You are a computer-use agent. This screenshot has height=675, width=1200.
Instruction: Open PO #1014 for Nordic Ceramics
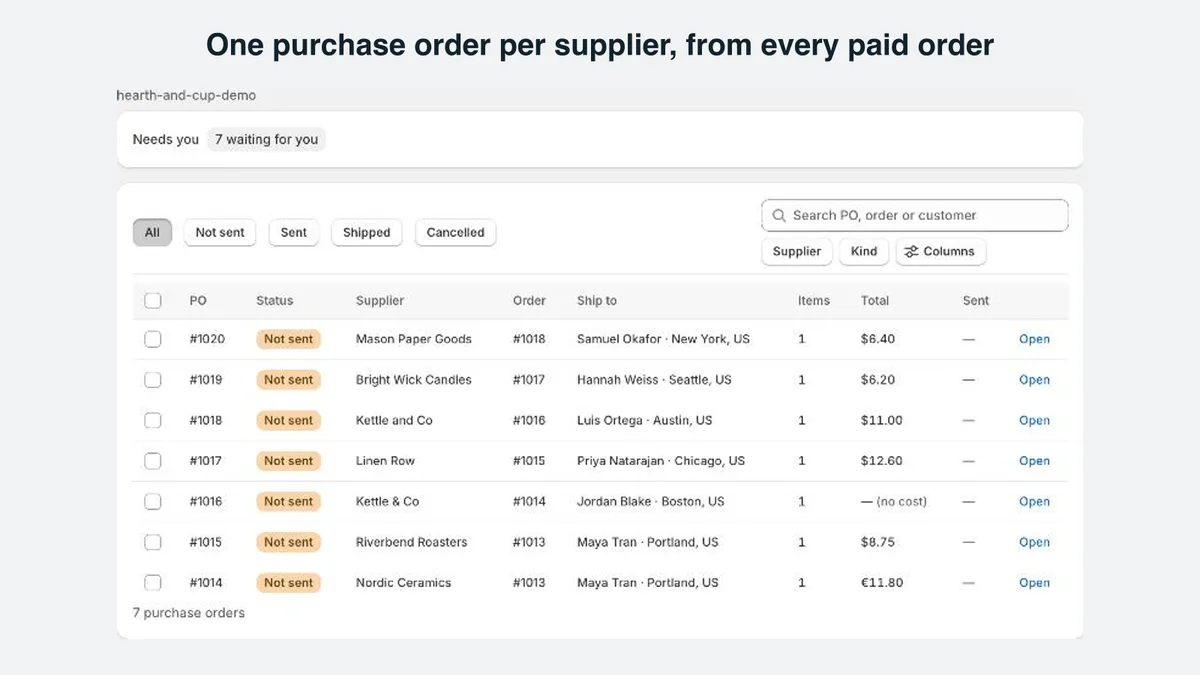click(1034, 582)
